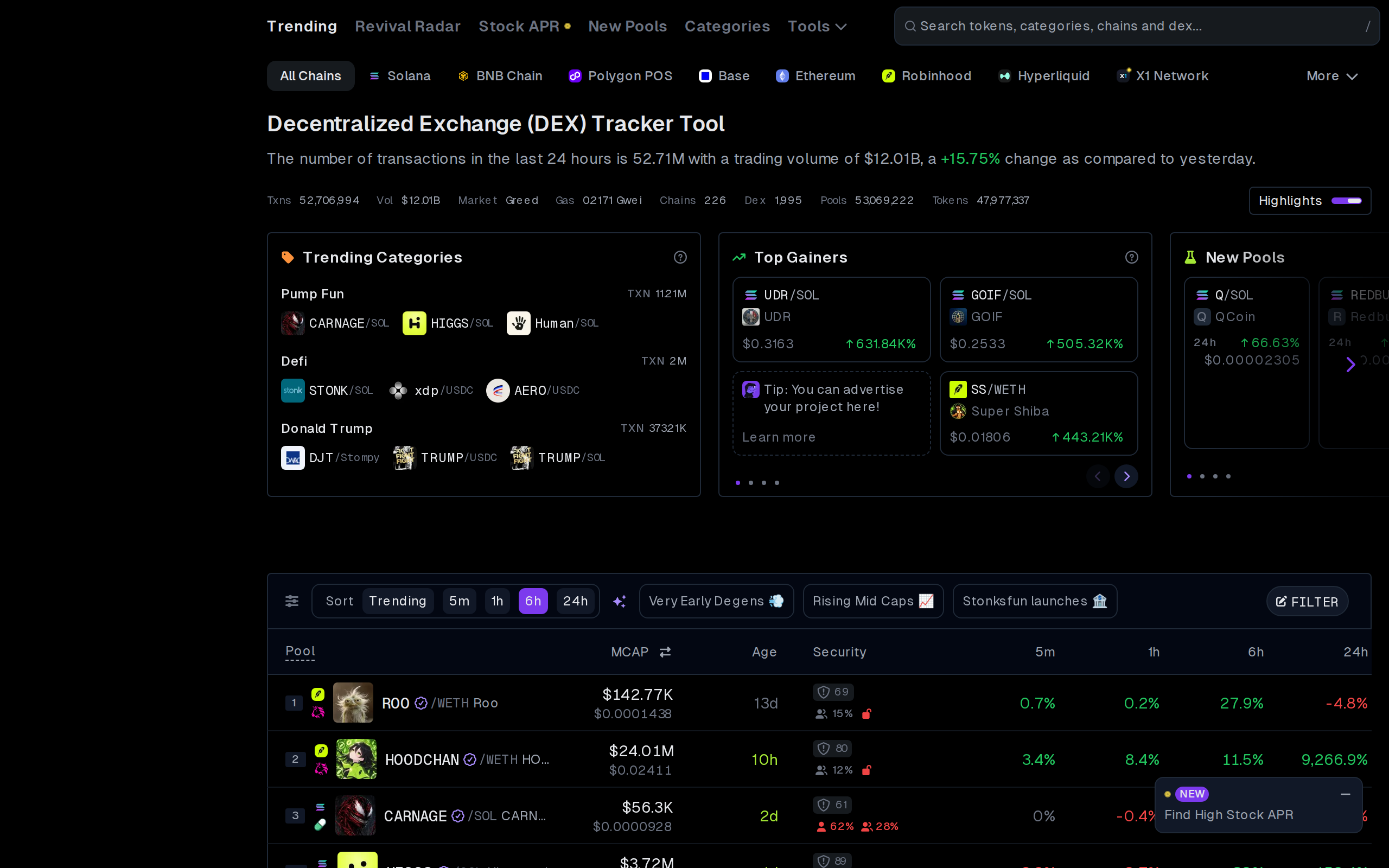Viewport: 1389px width, 868px height.
Task: Advance New Pools carousel with purple chevron
Action: (1350, 364)
